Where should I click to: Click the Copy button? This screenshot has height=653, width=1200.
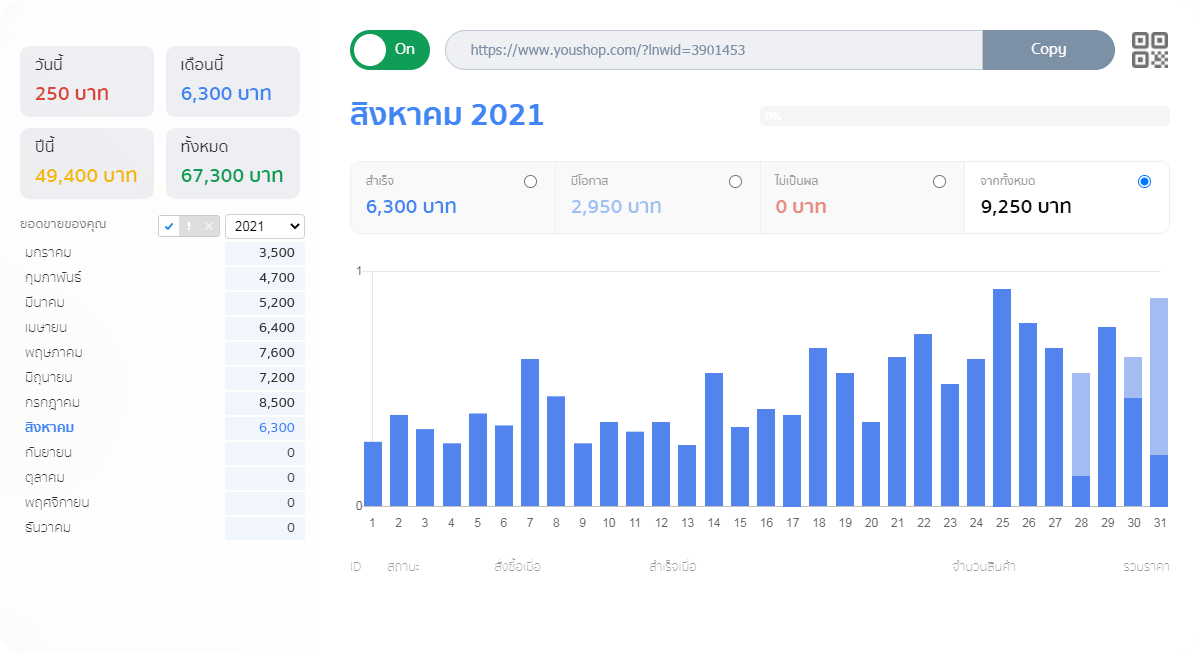pos(1048,50)
